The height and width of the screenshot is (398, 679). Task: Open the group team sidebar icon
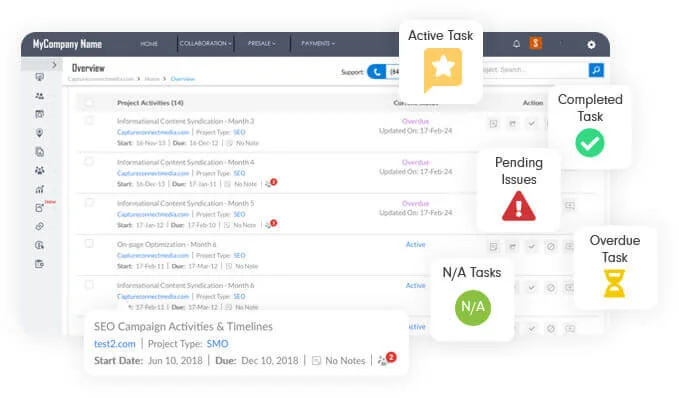click(x=39, y=171)
